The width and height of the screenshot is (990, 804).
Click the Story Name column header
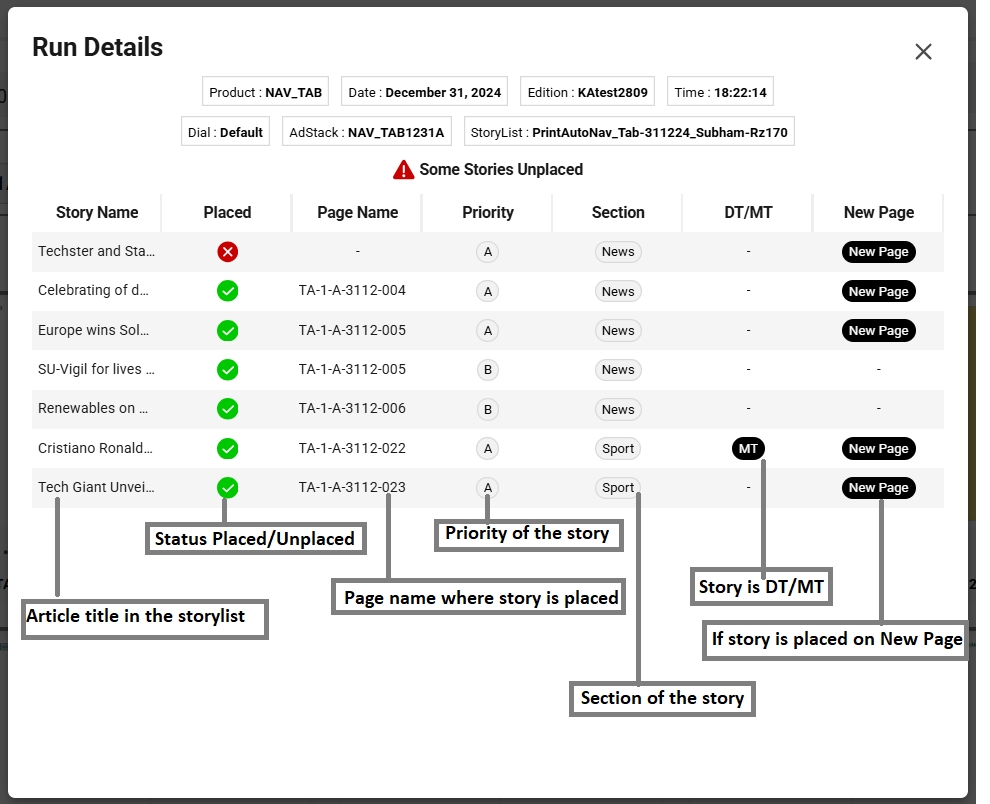tap(97, 212)
